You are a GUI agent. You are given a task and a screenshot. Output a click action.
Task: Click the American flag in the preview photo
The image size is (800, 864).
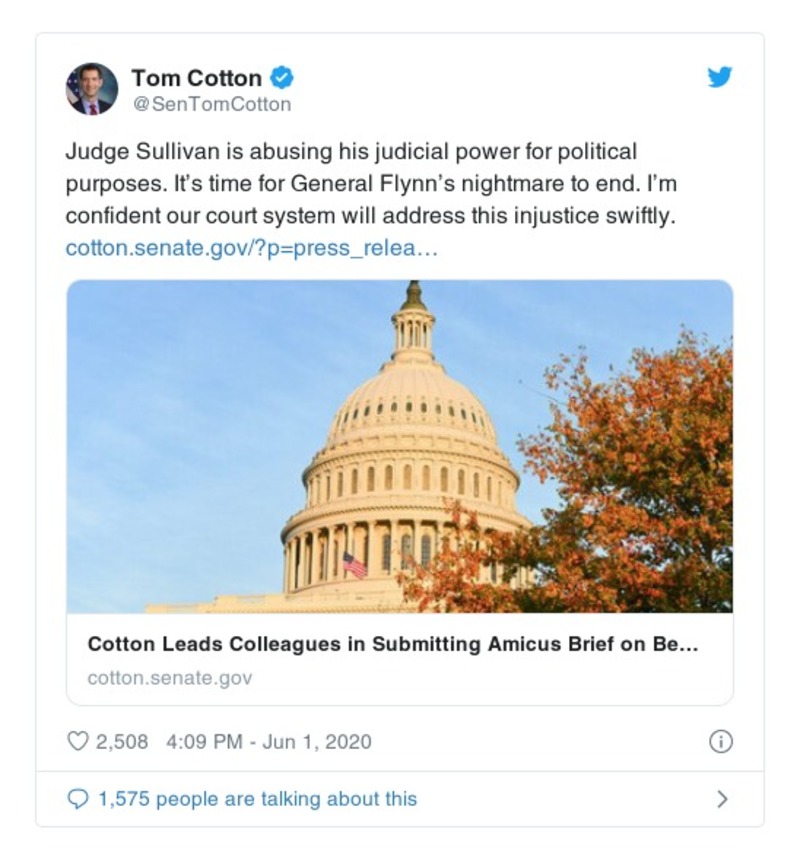(x=354, y=565)
